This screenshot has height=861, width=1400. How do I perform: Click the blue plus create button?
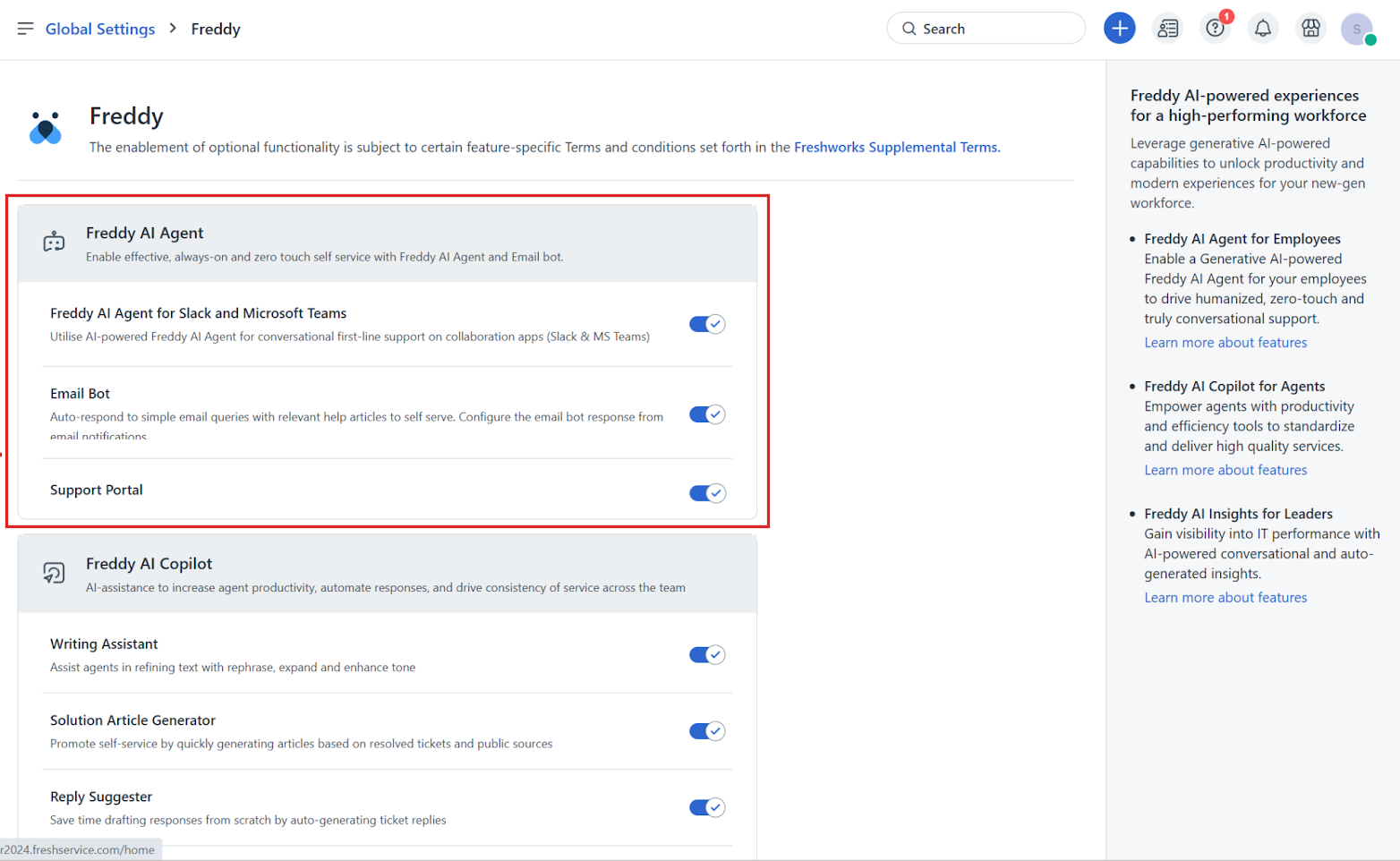coord(1119,29)
